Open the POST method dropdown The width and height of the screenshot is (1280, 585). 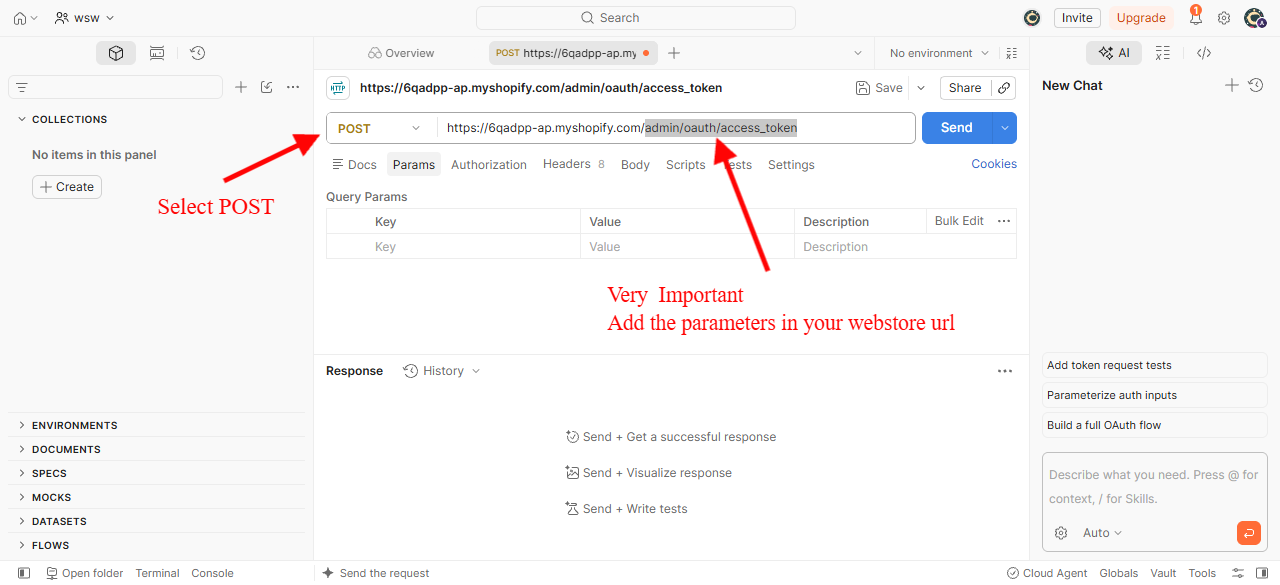[x=381, y=128]
